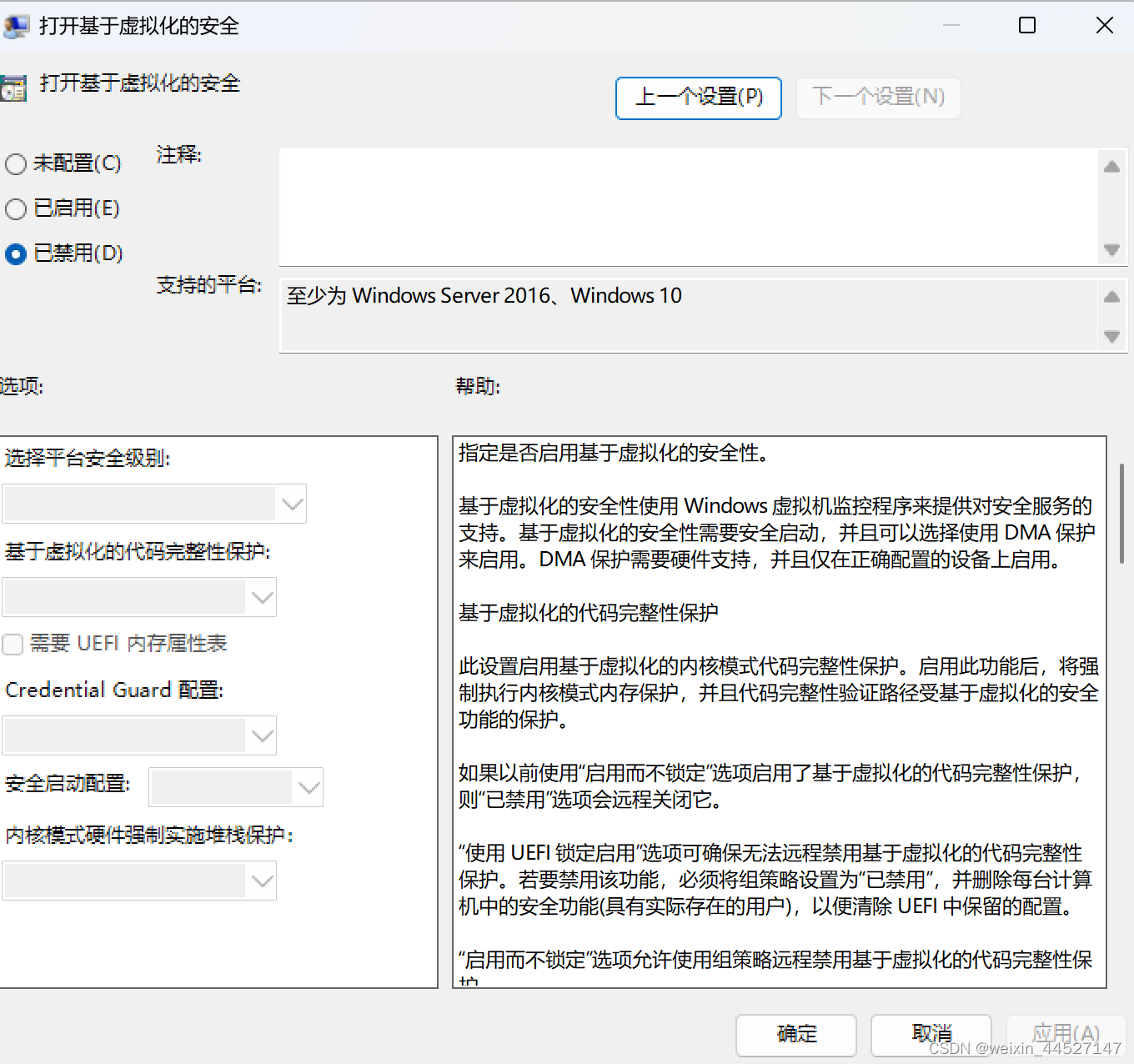Click the 下一个设置(N) button

click(x=878, y=98)
